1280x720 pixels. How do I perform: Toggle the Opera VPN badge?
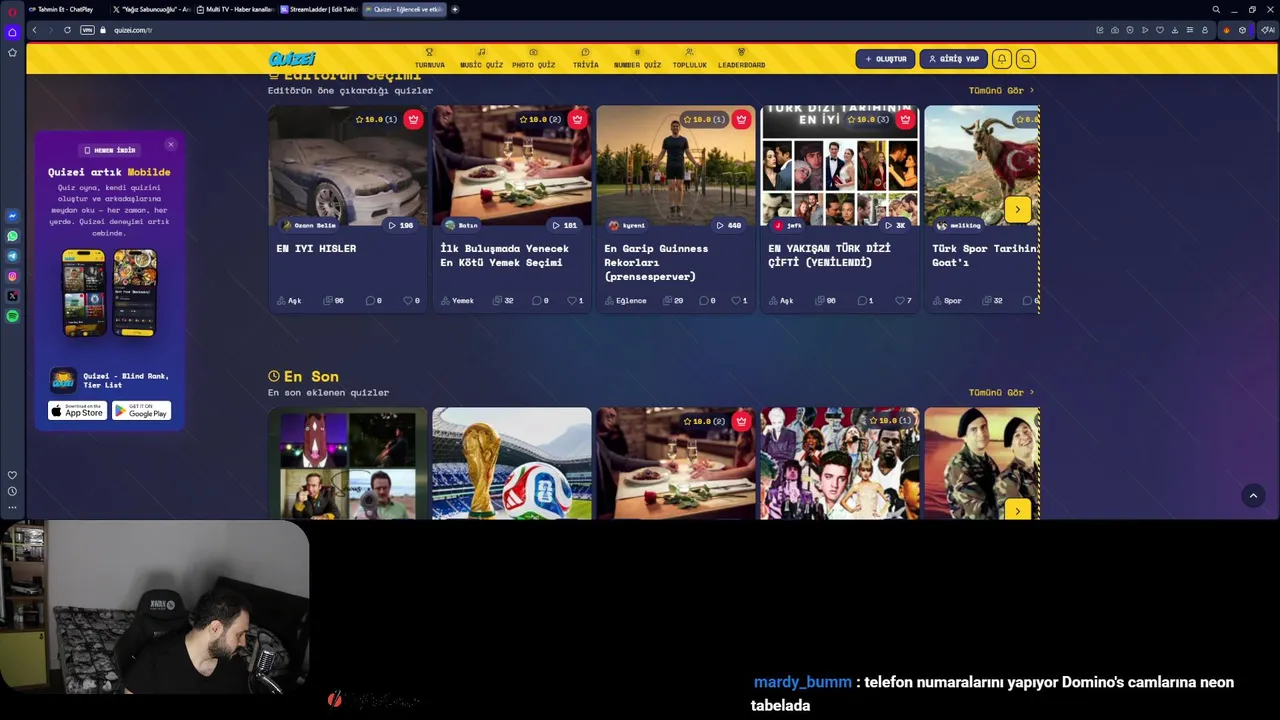[x=87, y=30]
